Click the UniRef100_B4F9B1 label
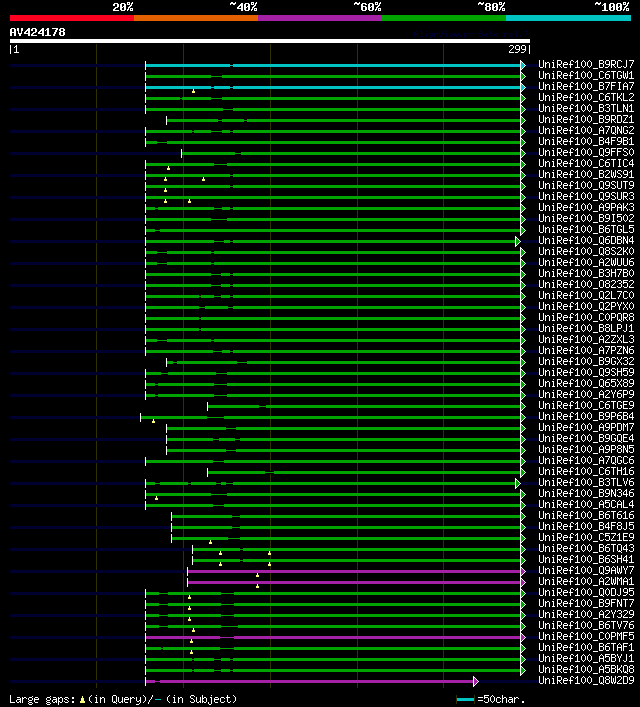The height and width of the screenshot is (707, 640). (586, 141)
